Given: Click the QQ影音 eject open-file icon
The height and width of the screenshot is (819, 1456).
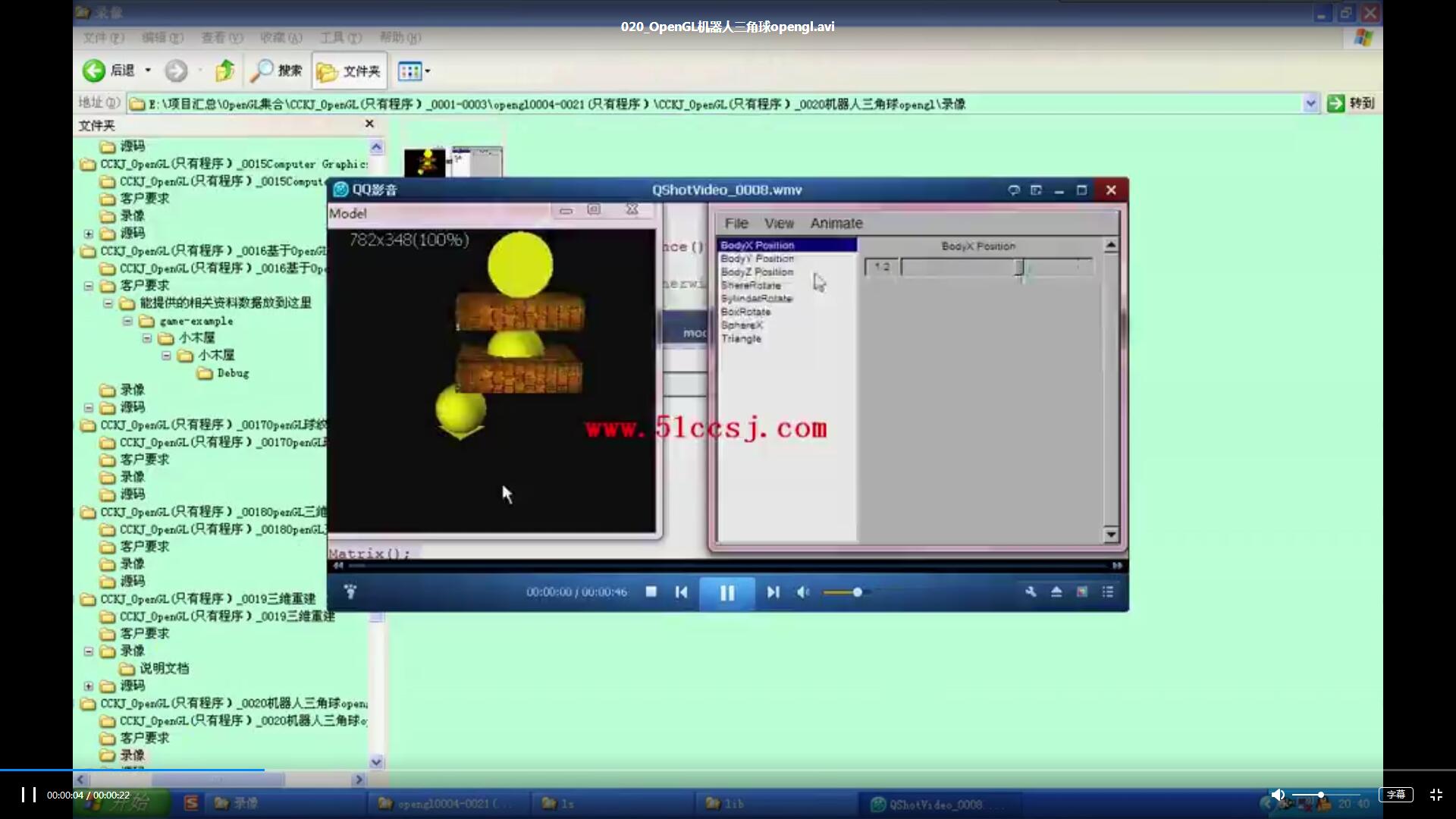Looking at the screenshot, I should click(x=1056, y=591).
